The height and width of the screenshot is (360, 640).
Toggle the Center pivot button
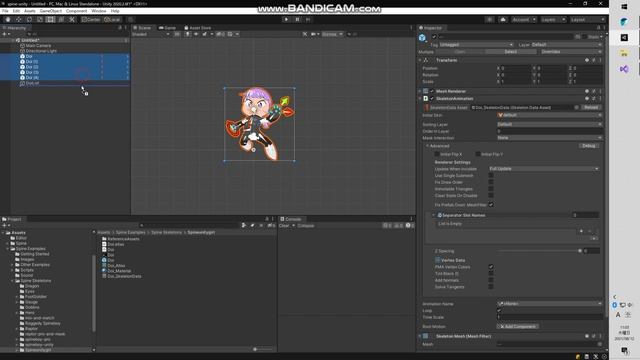coord(91,19)
